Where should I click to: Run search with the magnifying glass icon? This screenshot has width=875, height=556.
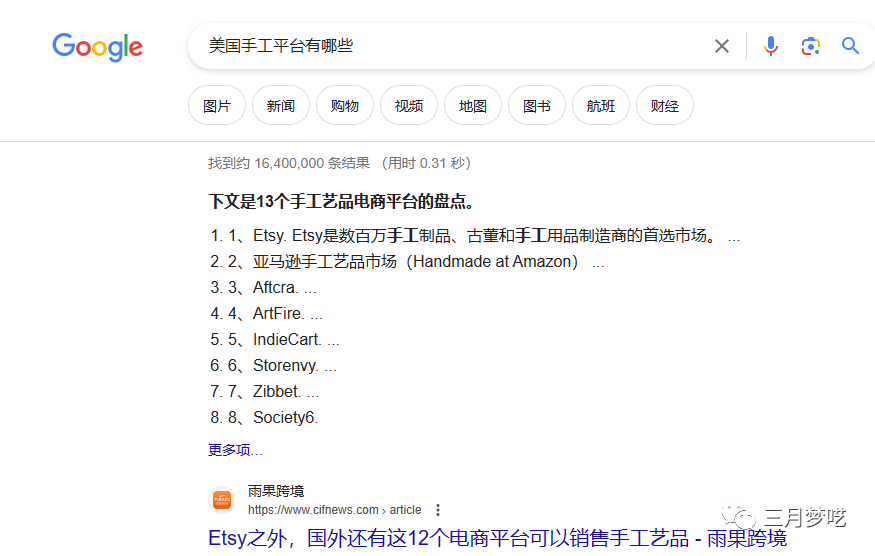[850, 46]
